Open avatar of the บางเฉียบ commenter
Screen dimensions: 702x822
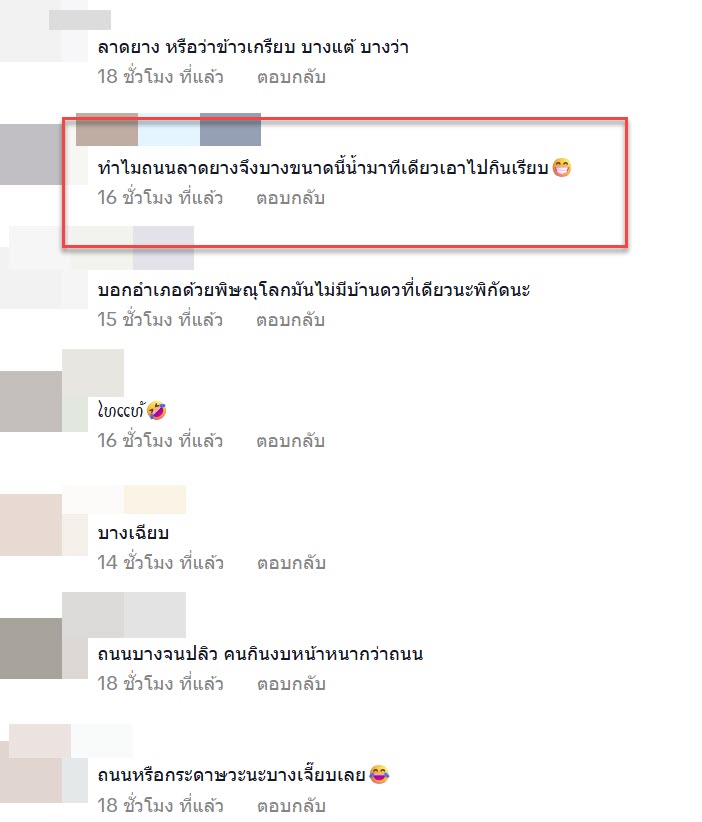coord(31,525)
